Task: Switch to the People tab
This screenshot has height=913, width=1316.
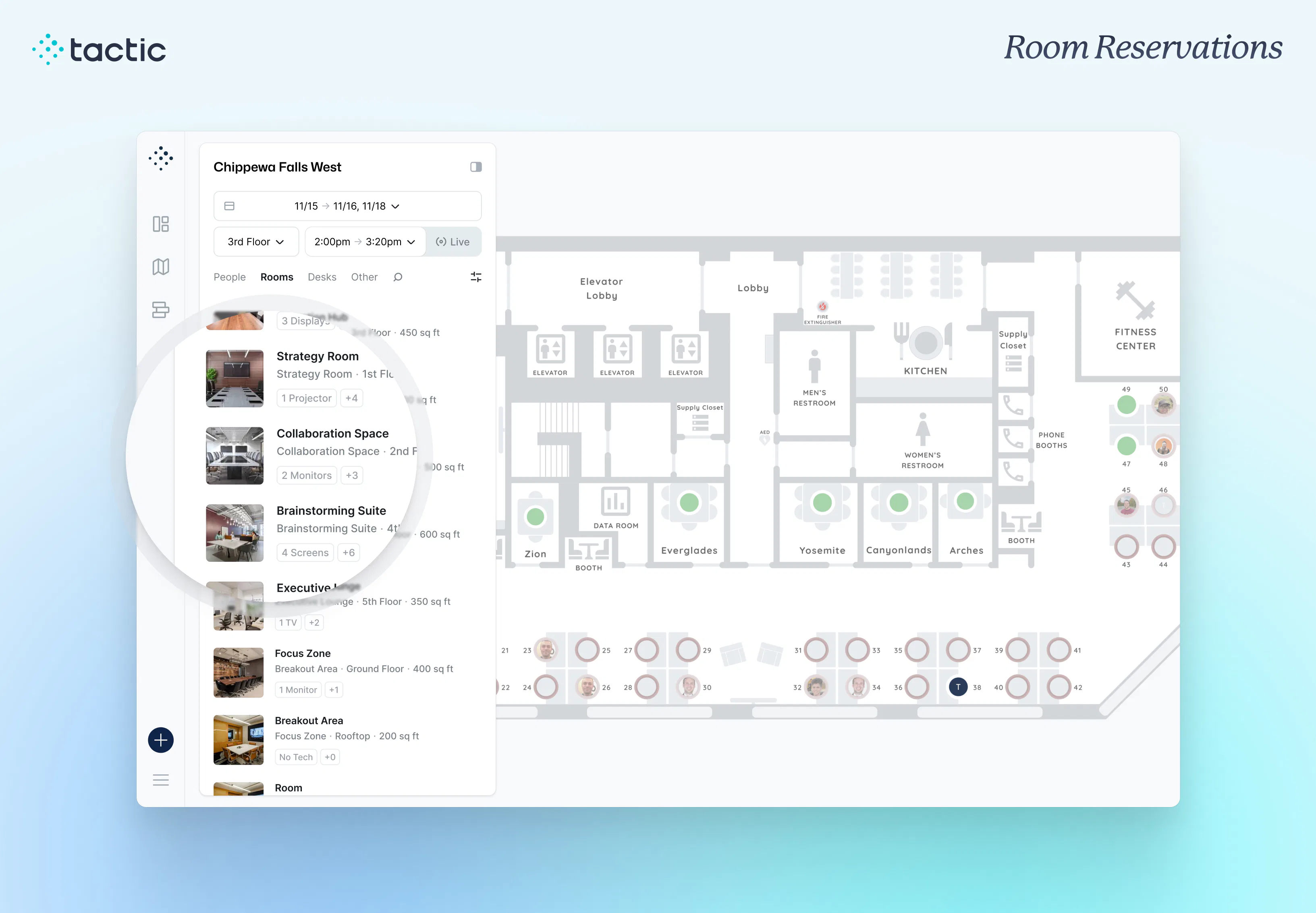Action: (x=229, y=277)
